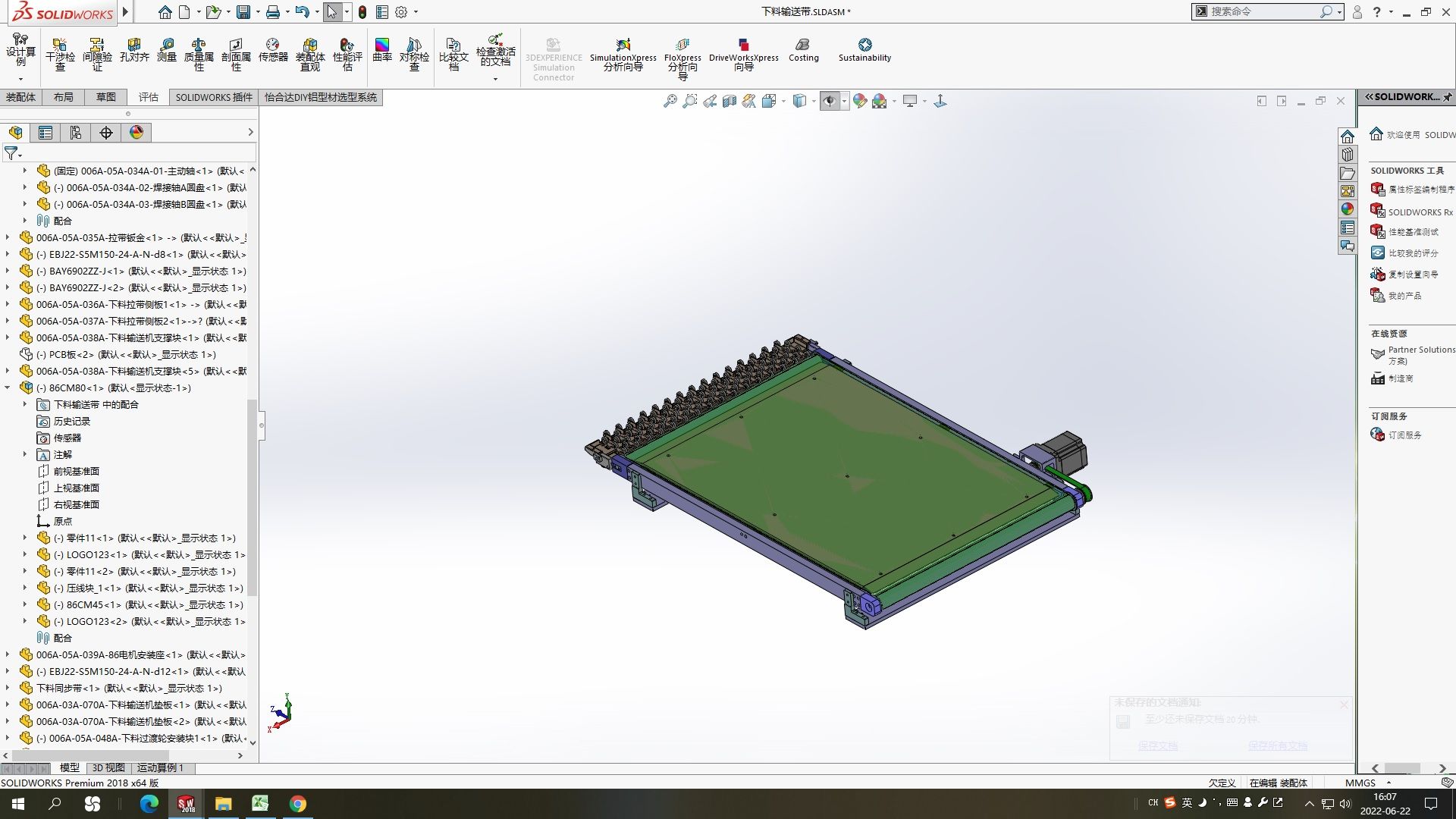Open the Design Library task pane tab
Screen dimensions: 1456x819
click(x=1348, y=155)
